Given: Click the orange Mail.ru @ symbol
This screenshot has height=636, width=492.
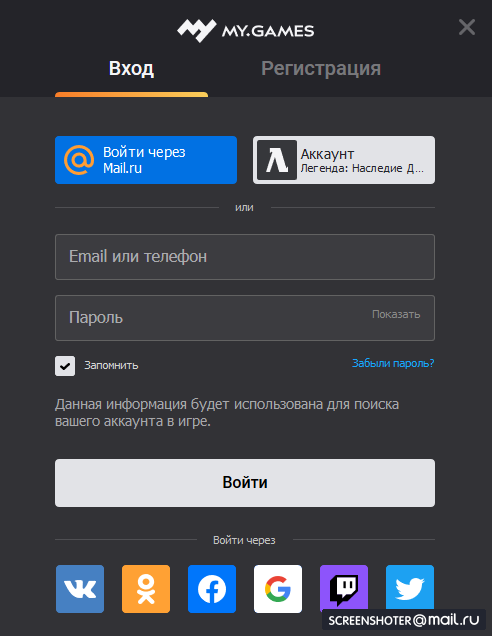Looking at the screenshot, I should click(79, 160).
